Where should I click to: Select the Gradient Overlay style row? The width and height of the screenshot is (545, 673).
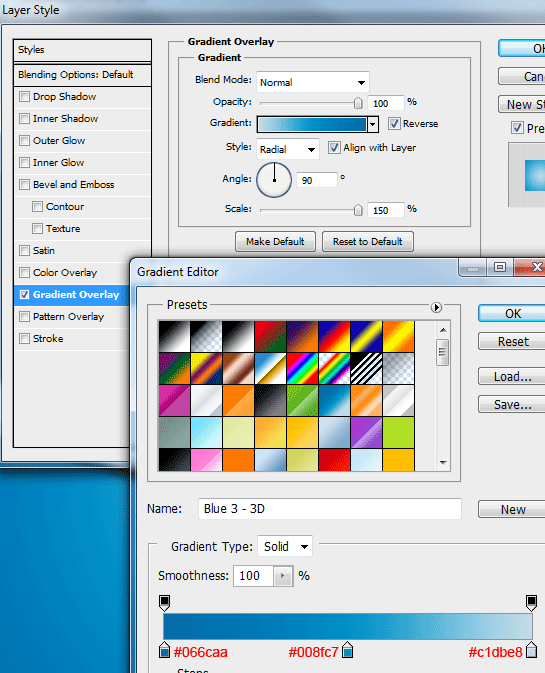[x=72, y=295]
